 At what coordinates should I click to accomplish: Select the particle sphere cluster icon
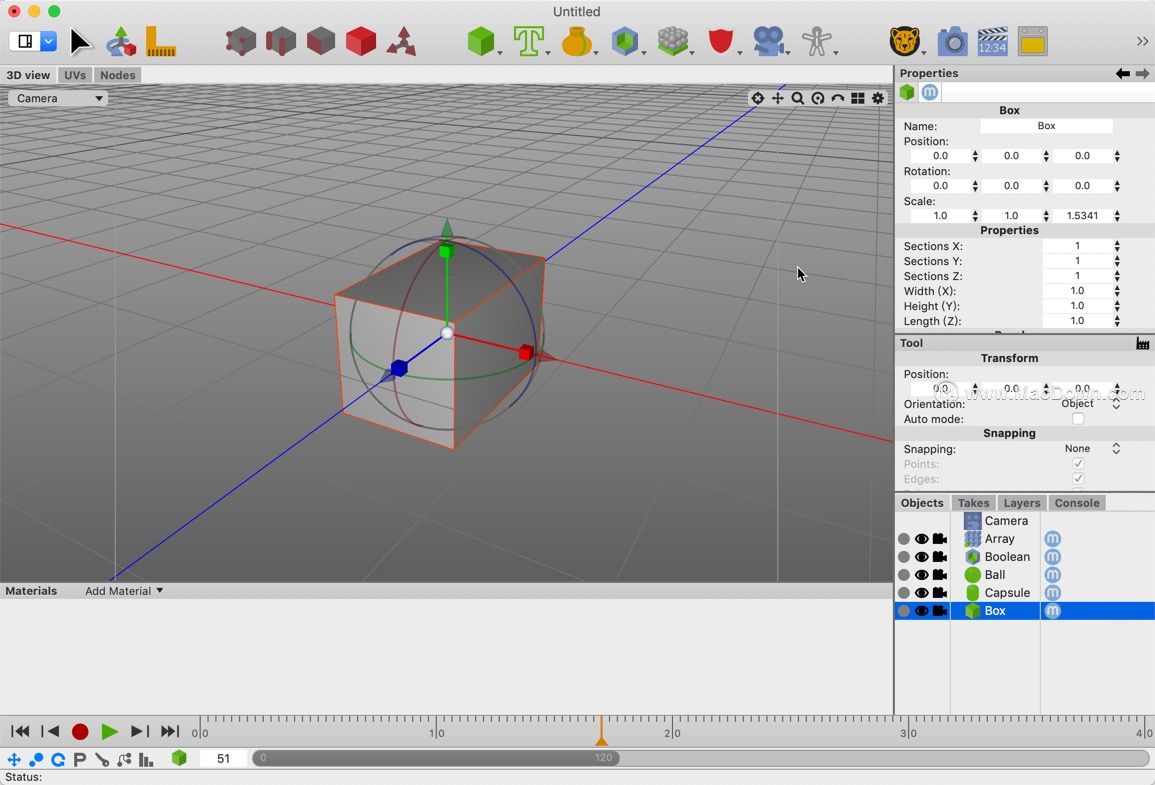(x=674, y=41)
